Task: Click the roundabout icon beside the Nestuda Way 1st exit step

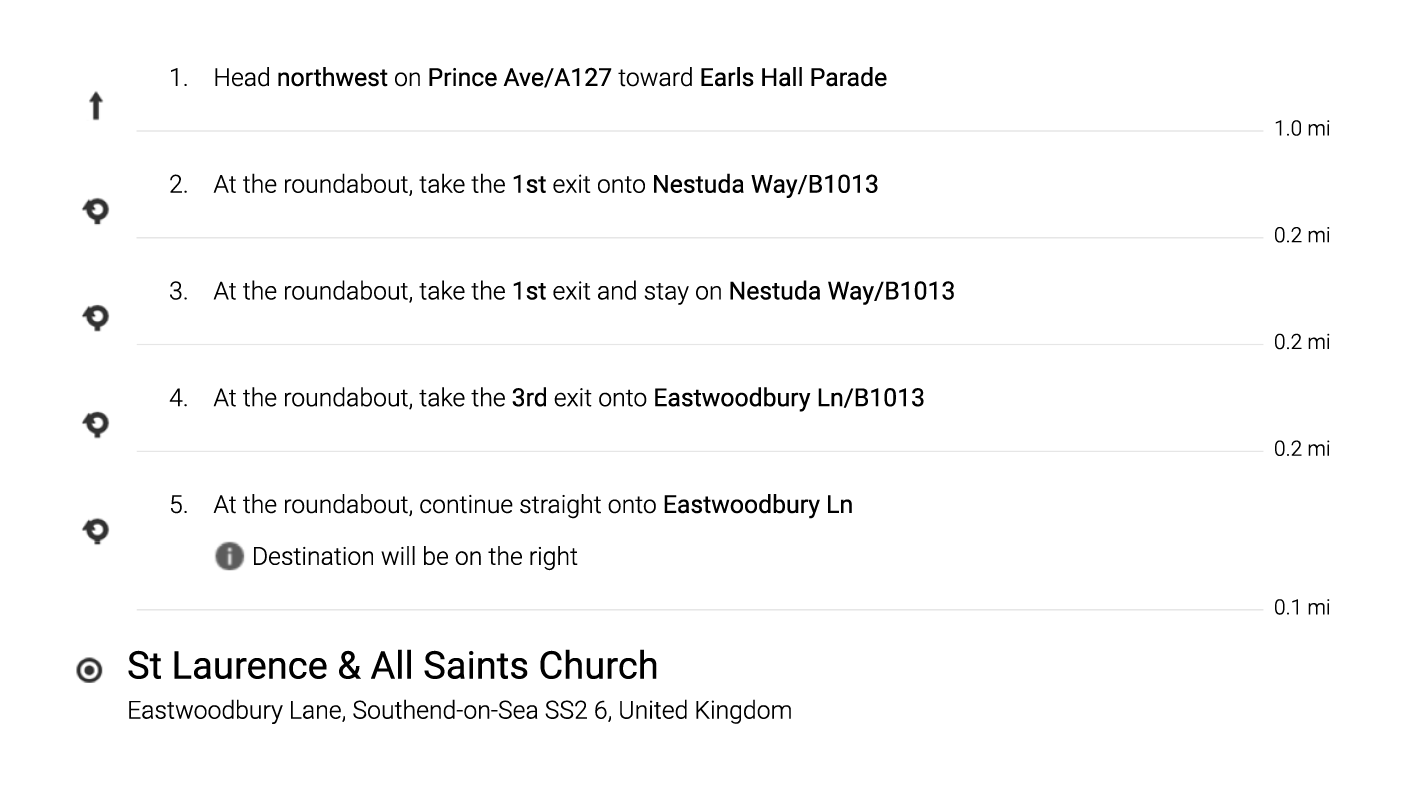Action: 95,211
